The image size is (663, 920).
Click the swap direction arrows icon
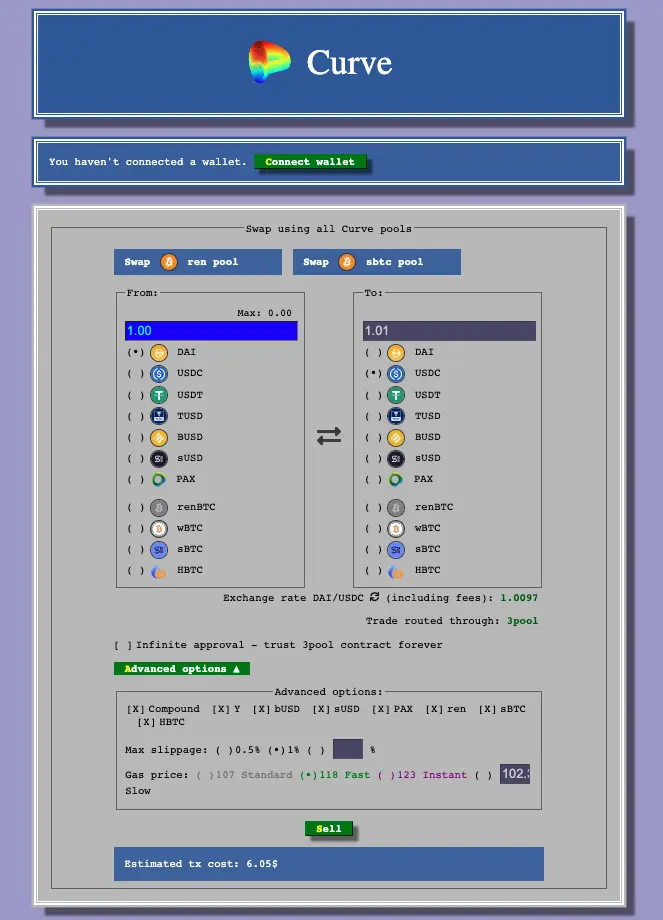329,436
